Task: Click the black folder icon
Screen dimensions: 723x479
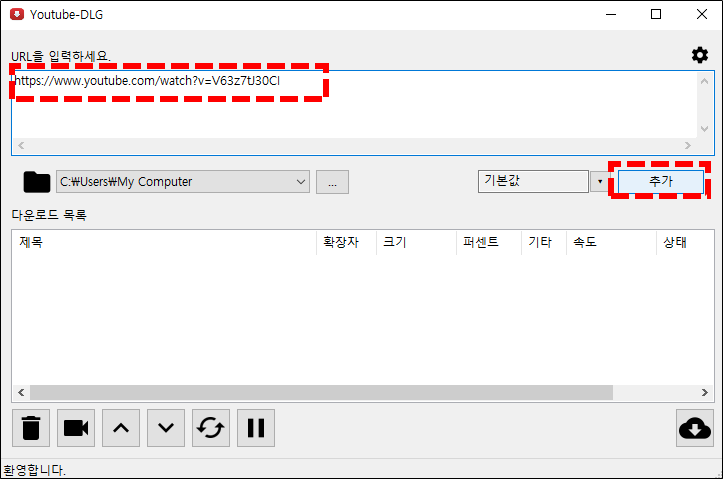Action: pos(37,182)
